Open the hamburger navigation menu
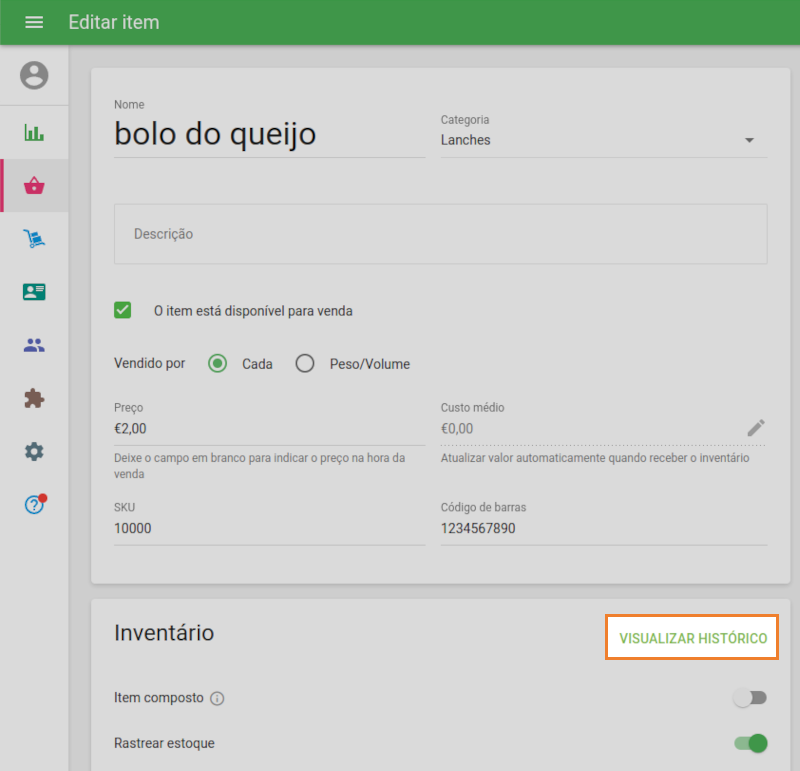Viewport: 800px width, 771px height. (x=34, y=22)
